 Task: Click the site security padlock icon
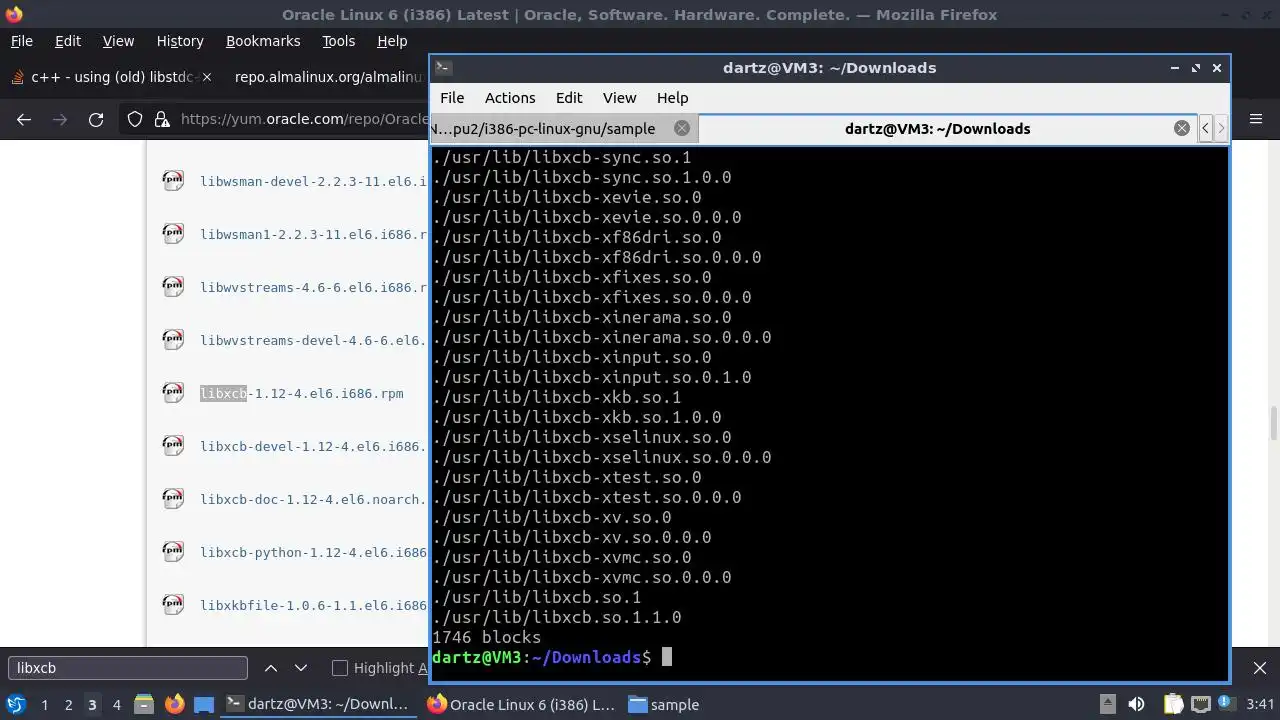point(162,119)
